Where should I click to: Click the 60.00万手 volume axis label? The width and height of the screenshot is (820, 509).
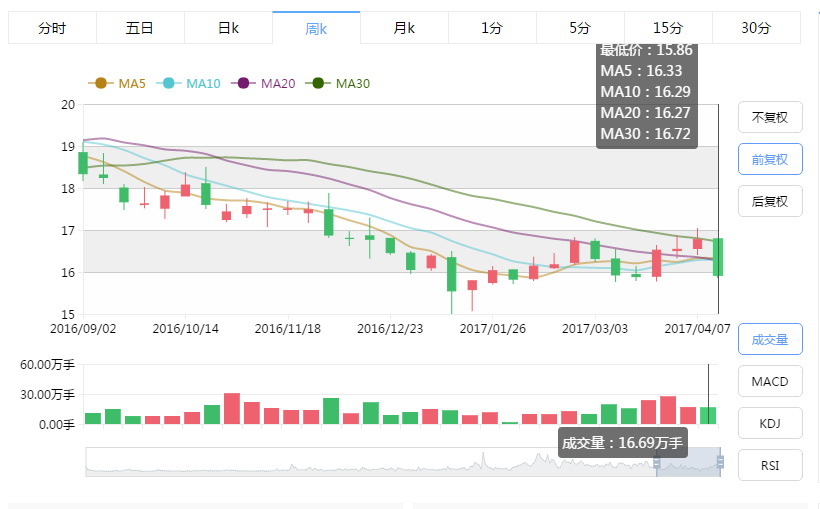[48, 365]
